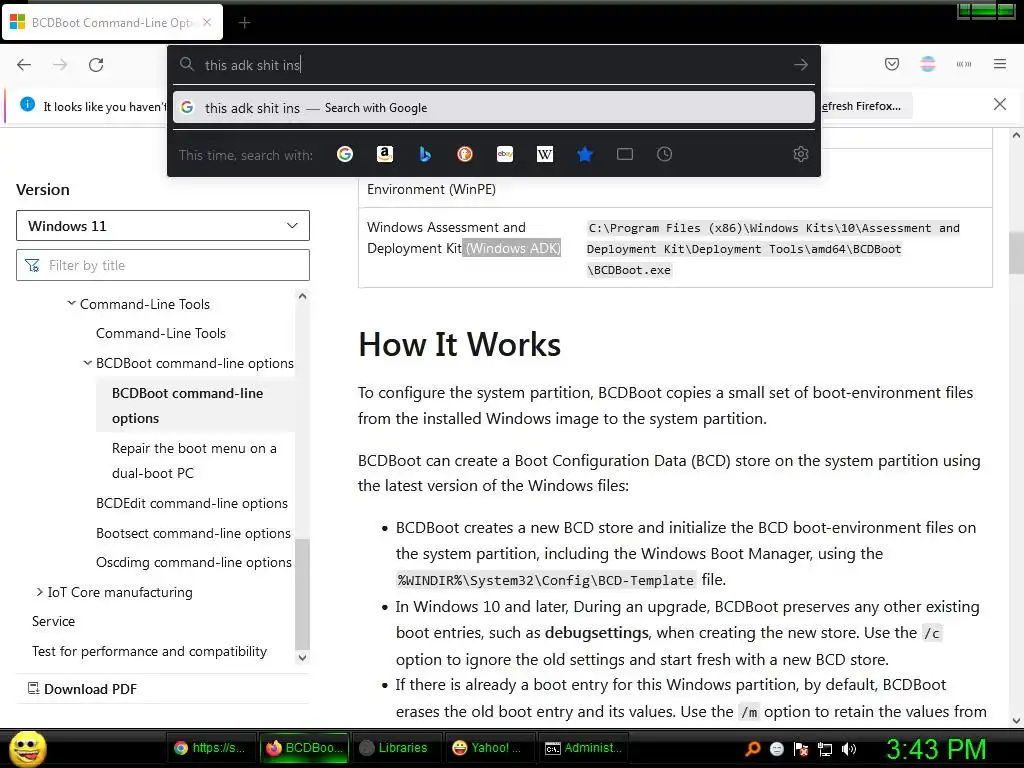Search this time with Google

point(345,154)
